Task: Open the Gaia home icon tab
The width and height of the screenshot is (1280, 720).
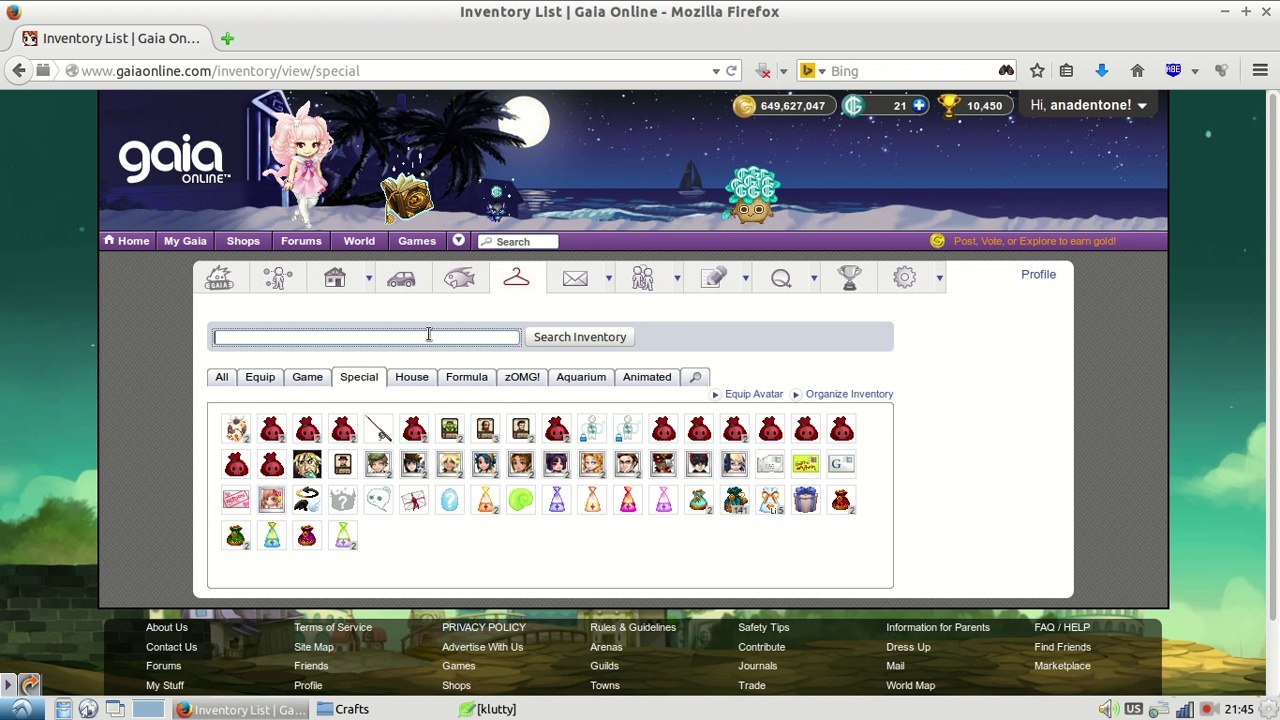Action: pyautogui.click(x=219, y=278)
